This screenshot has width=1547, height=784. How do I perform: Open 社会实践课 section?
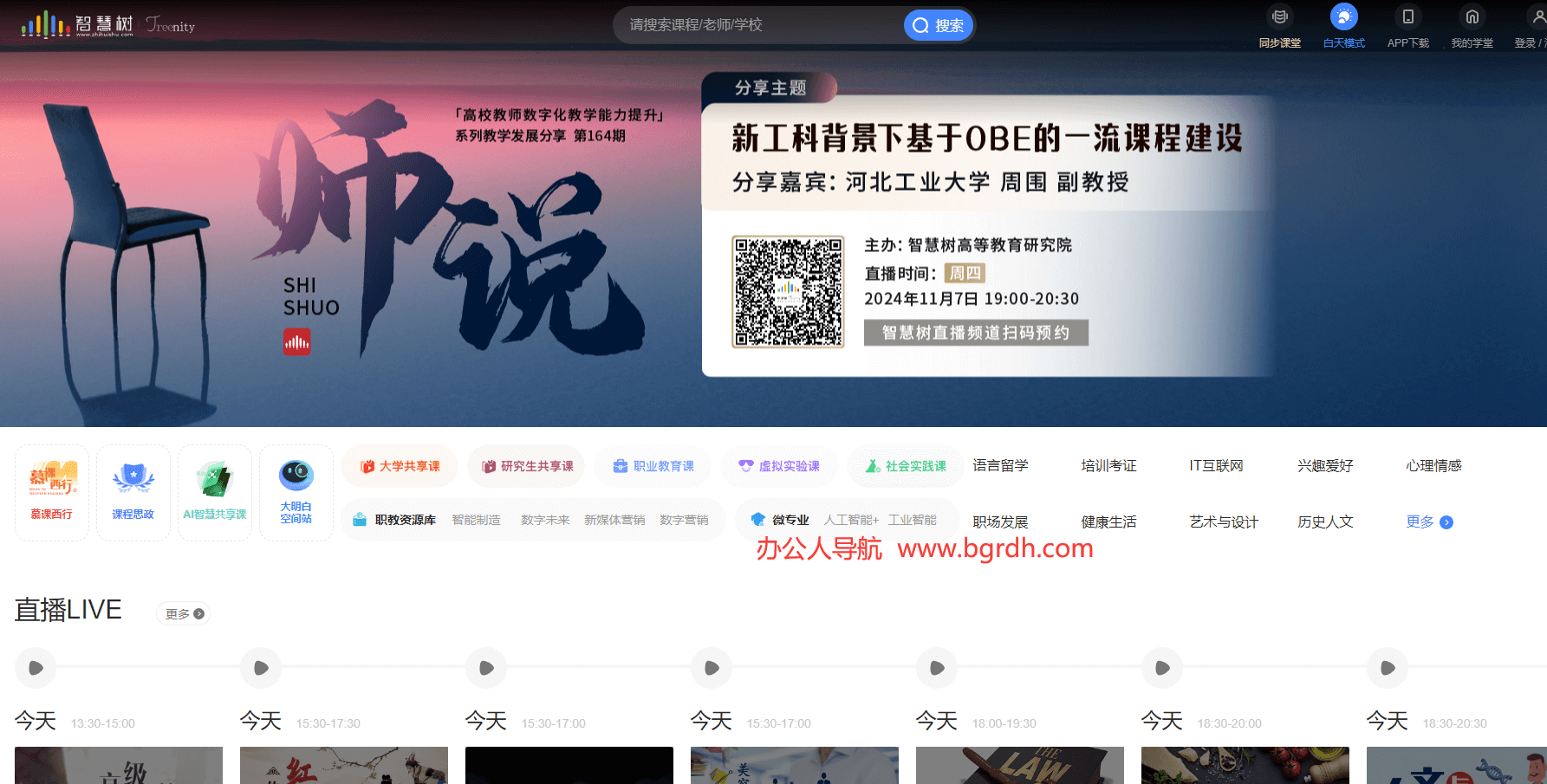905,465
